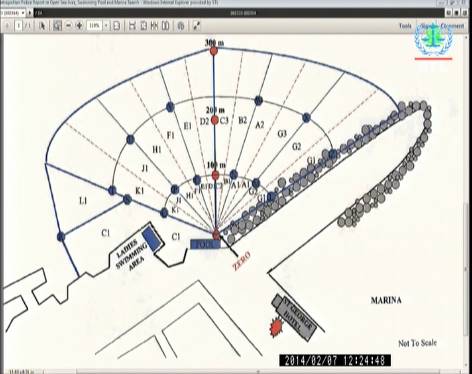Open the Comment pane
This screenshot has width=472, height=374.
point(452,26)
